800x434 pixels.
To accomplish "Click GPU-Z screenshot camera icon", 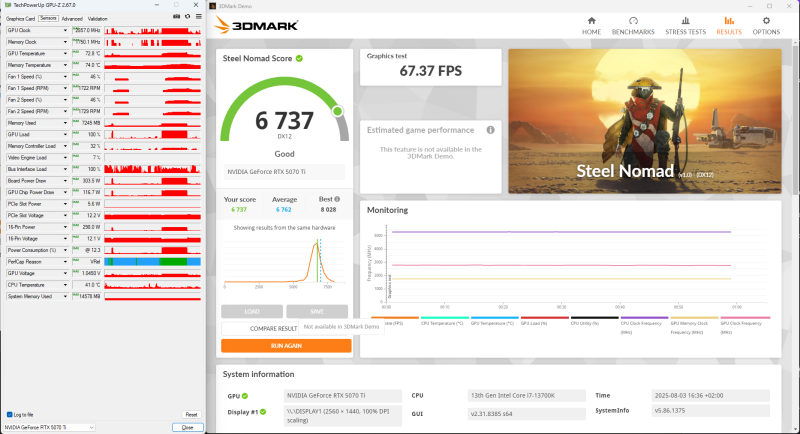I will [x=177, y=16].
